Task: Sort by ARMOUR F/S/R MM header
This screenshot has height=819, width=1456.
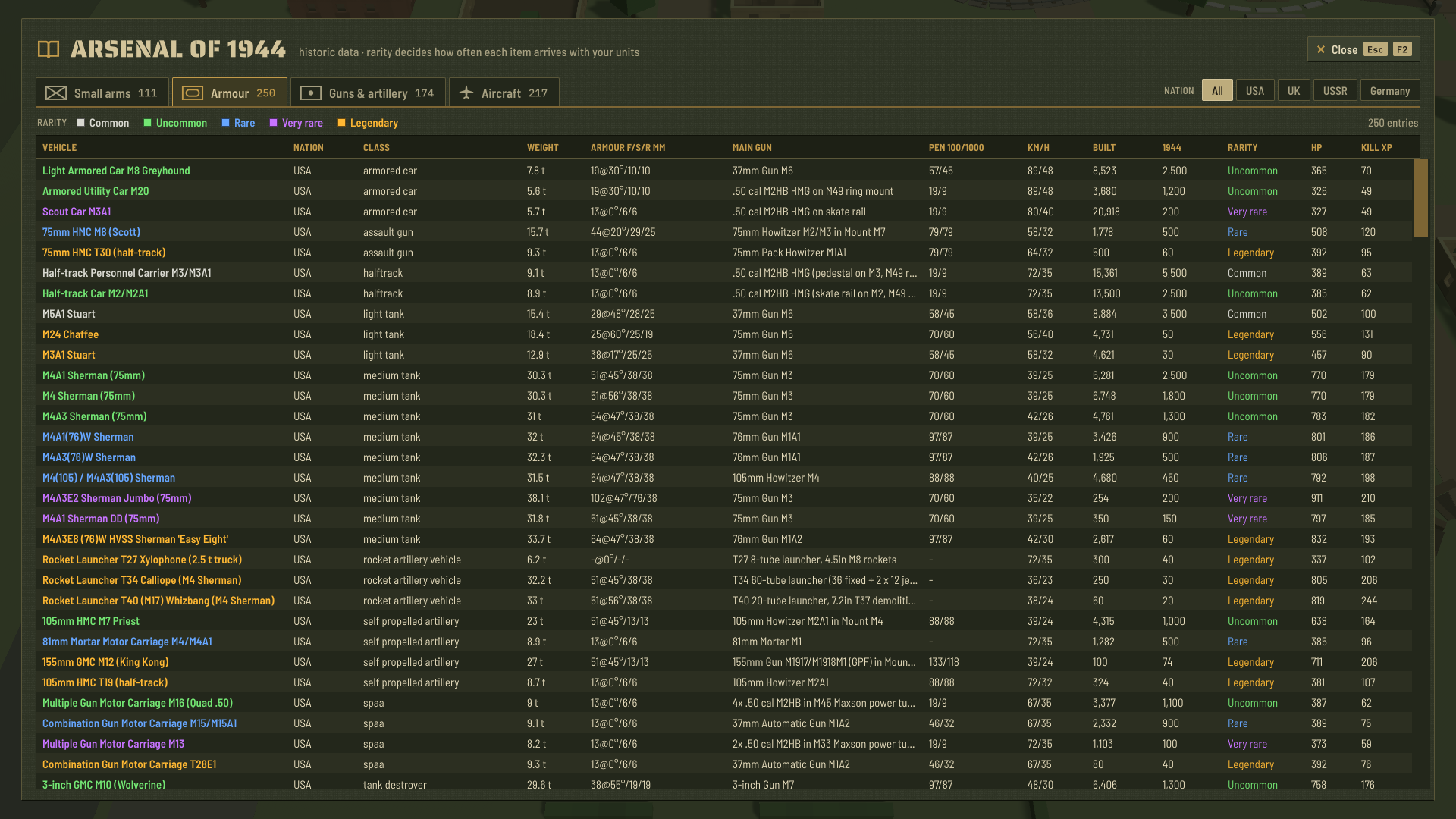Action: click(628, 148)
